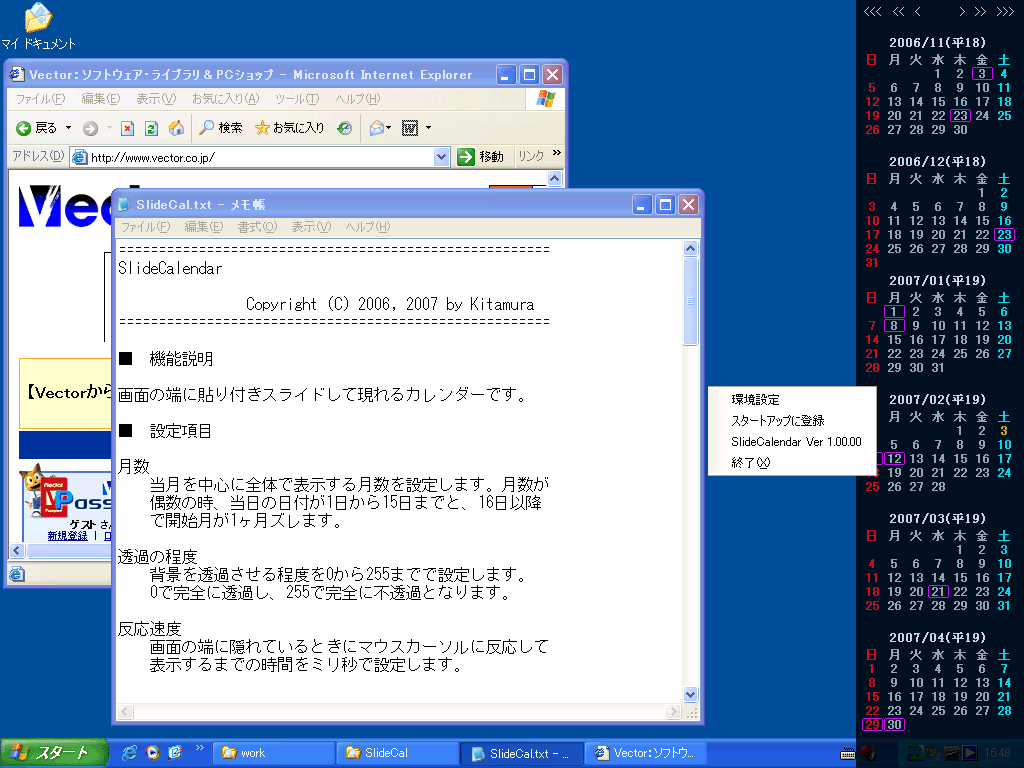Image resolution: width=1024 pixels, height=768 pixels.
Task: Open the お気に入り(A) menu in Internet Explorer
Action: (225, 99)
